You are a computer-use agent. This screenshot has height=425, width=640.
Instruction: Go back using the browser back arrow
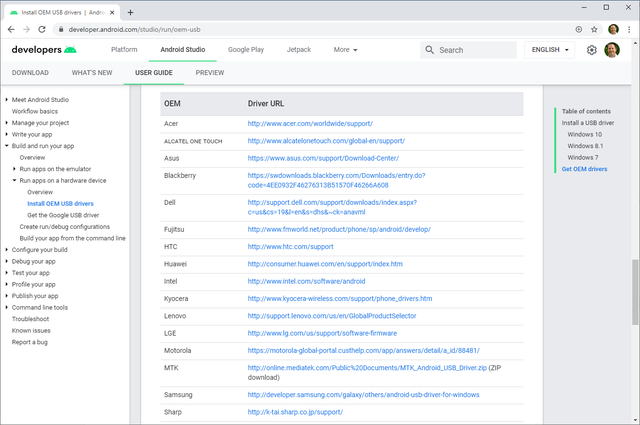click(x=11, y=29)
